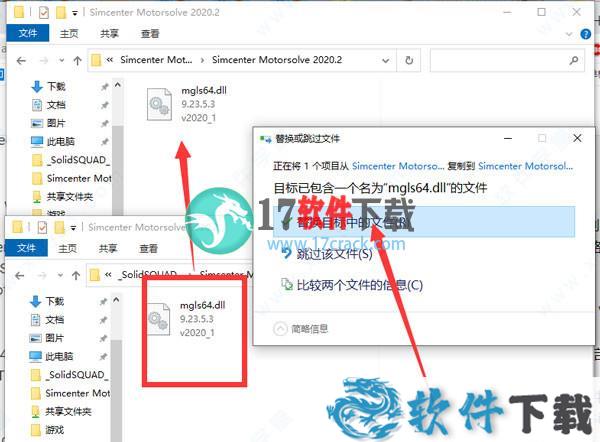
Task: Go back in the lower Explorer window
Action: tap(20, 276)
